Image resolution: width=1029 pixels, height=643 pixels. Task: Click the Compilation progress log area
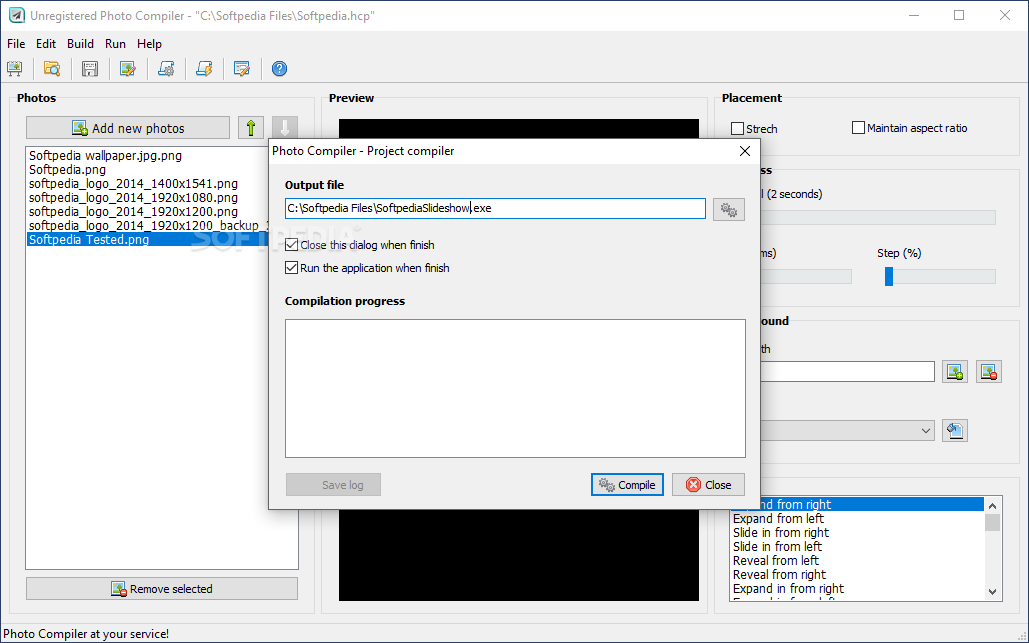click(515, 388)
